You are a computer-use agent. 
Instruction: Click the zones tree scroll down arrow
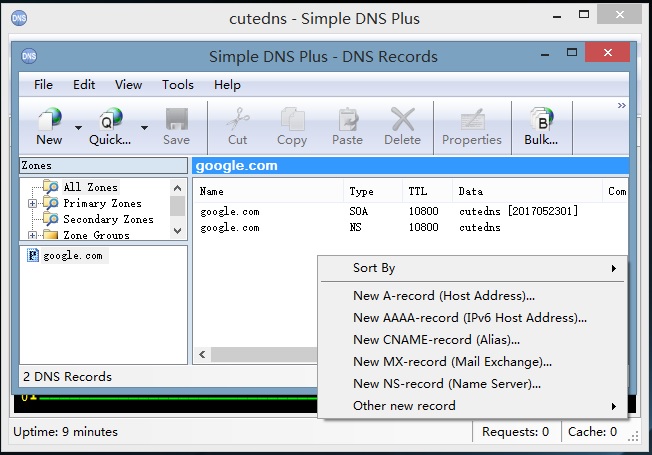(x=178, y=230)
